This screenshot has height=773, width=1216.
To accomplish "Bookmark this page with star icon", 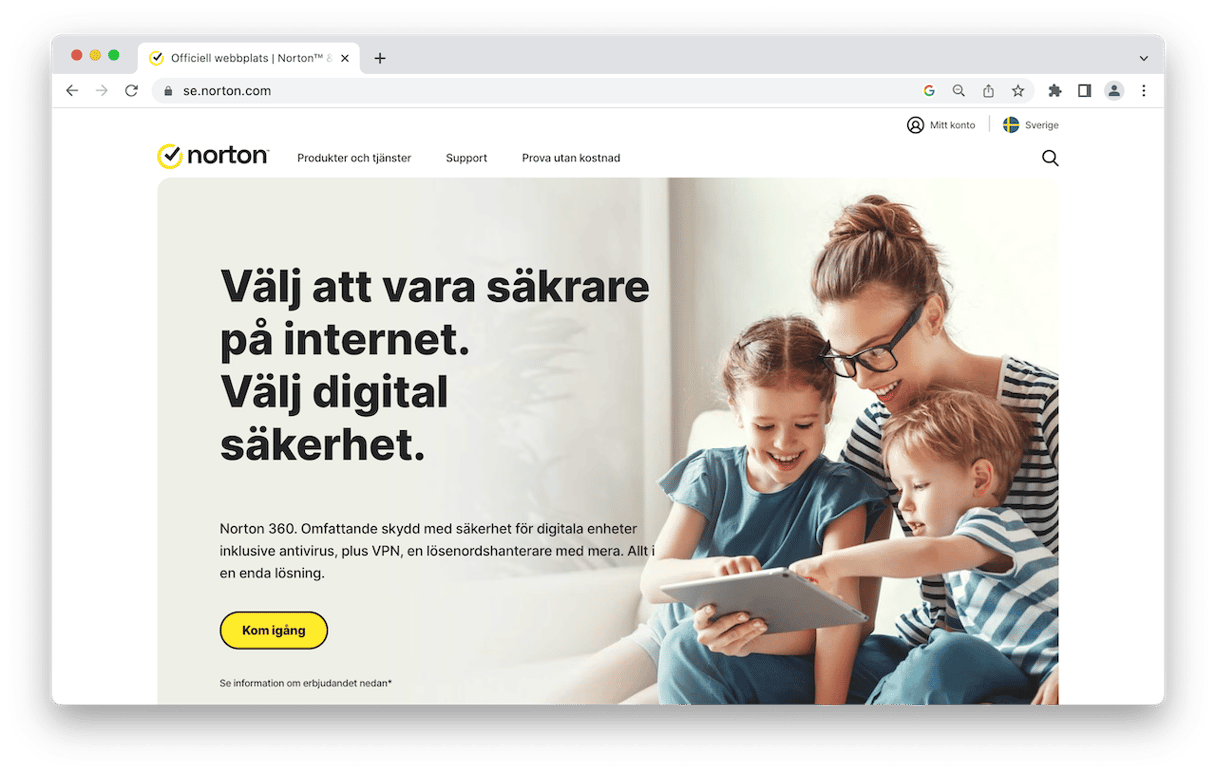I will pyautogui.click(x=1018, y=91).
